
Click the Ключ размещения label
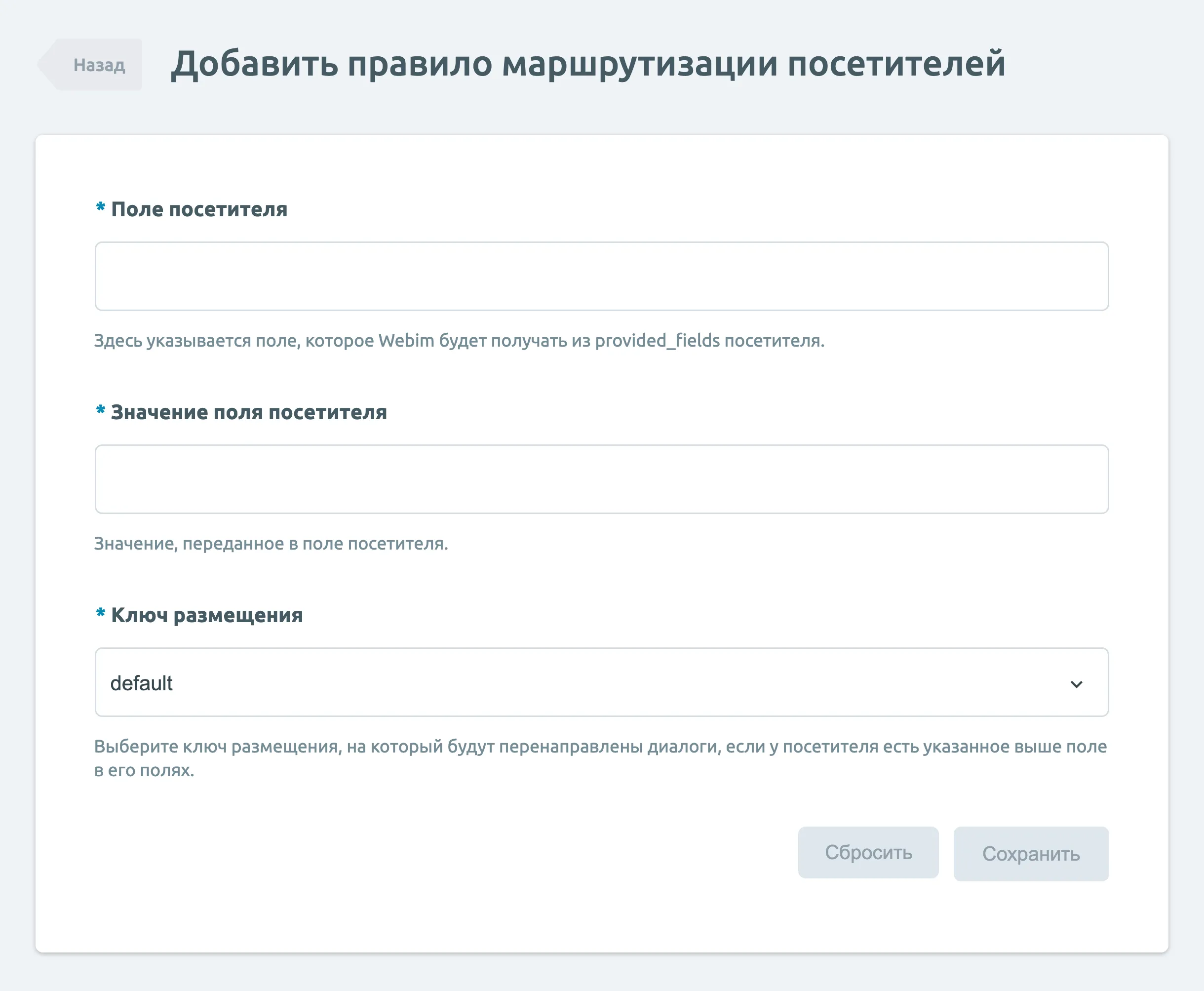coord(206,615)
